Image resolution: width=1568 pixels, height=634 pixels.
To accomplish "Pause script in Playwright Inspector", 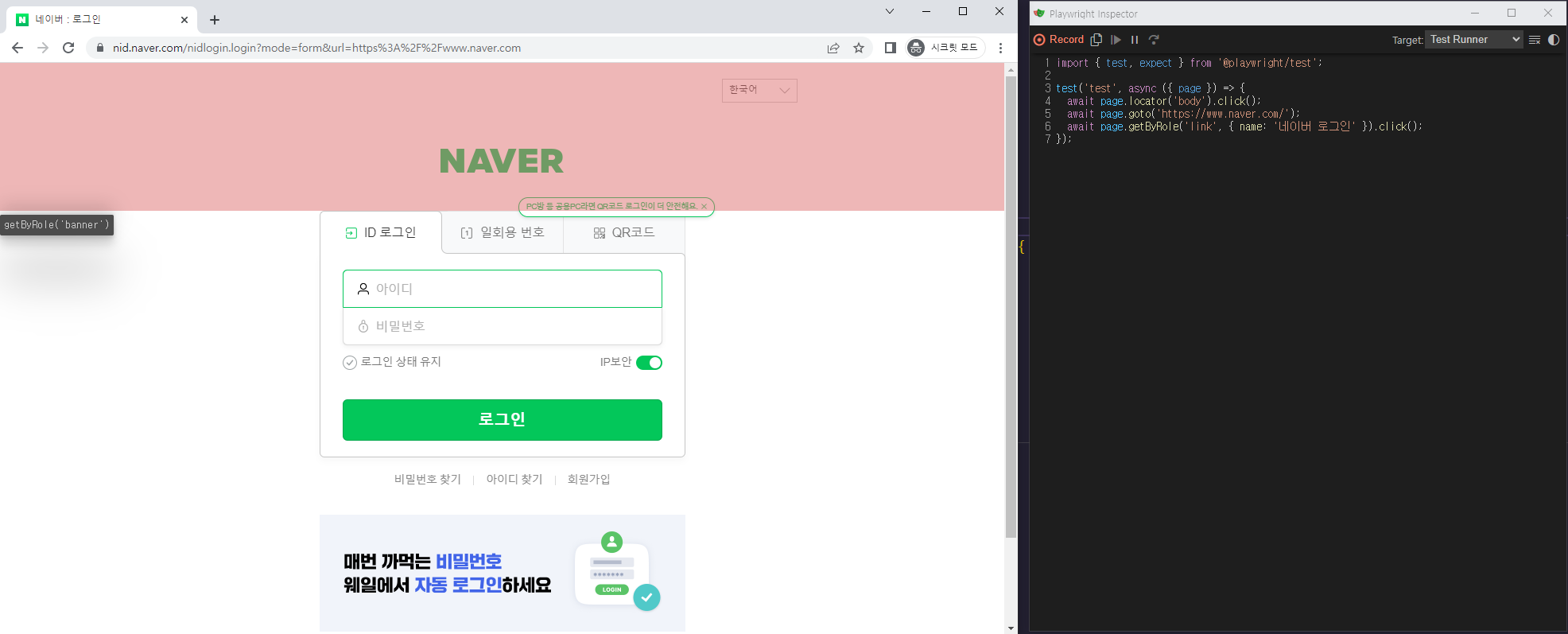I will pyautogui.click(x=1135, y=40).
